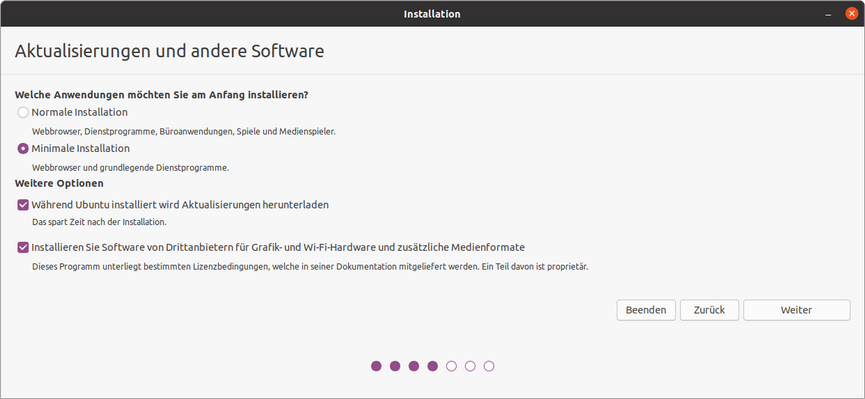865x399 pixels.
Task: Continue with the Weiter button
Action: 796,310
